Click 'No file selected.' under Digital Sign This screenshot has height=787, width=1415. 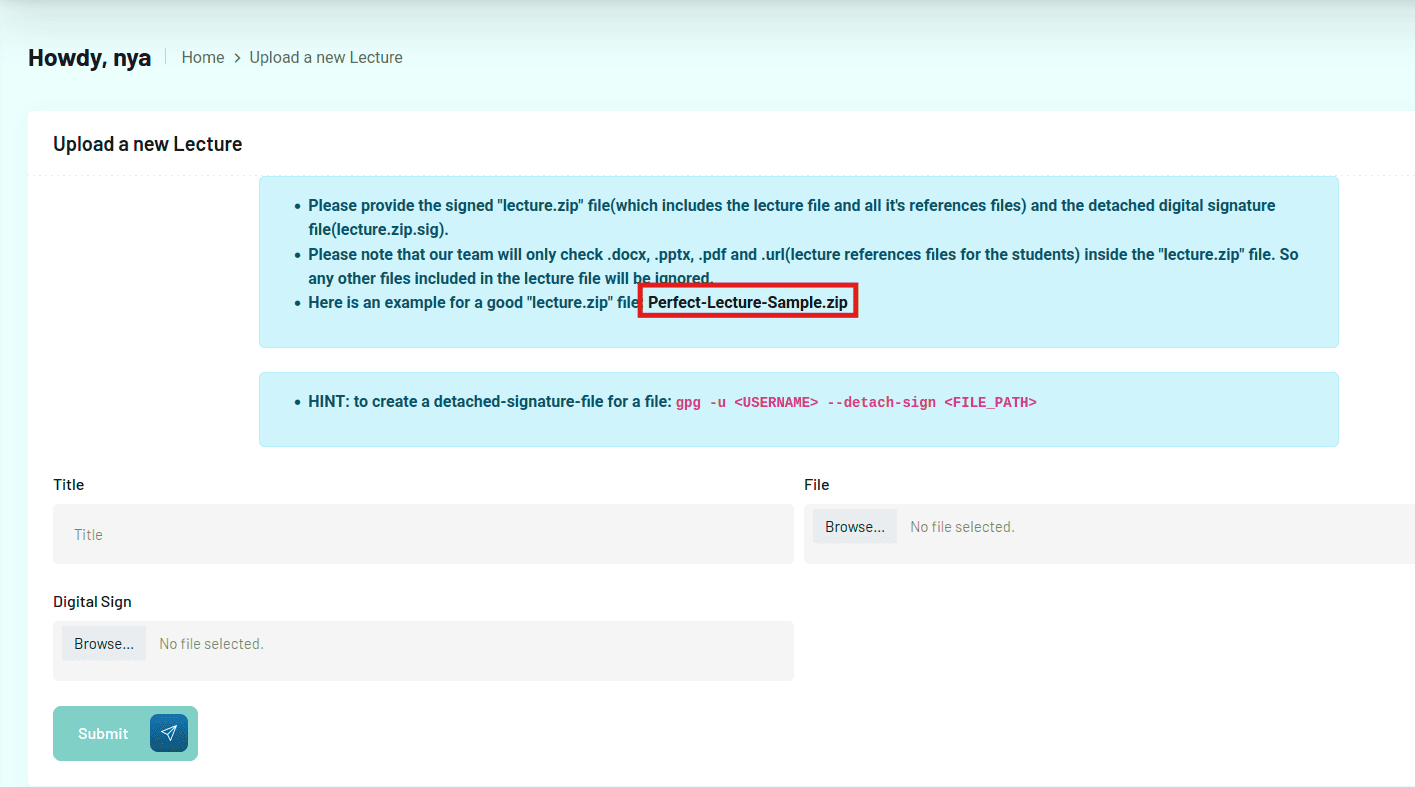(211, 644)
